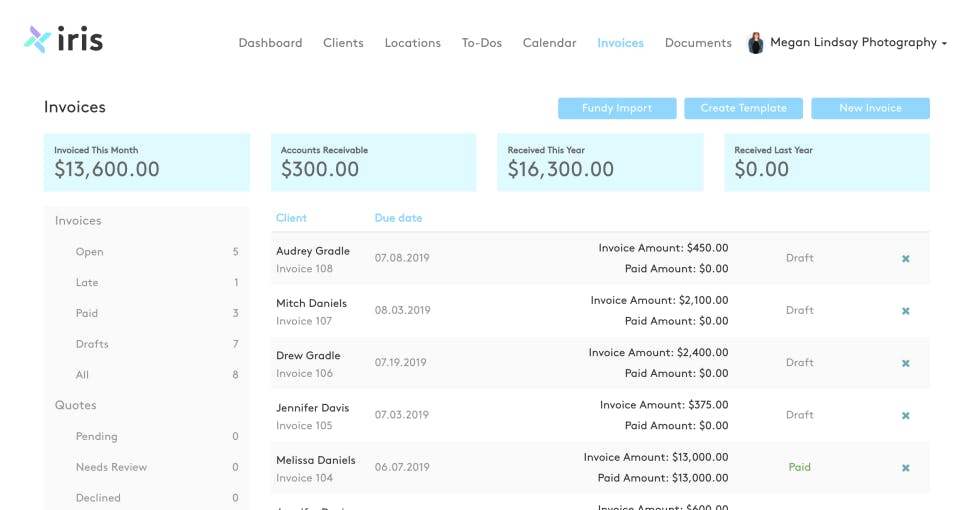Remove Jennifer Davis Invoice 105
The height and width of the screenshot is (510, 960).
[906, 415]
